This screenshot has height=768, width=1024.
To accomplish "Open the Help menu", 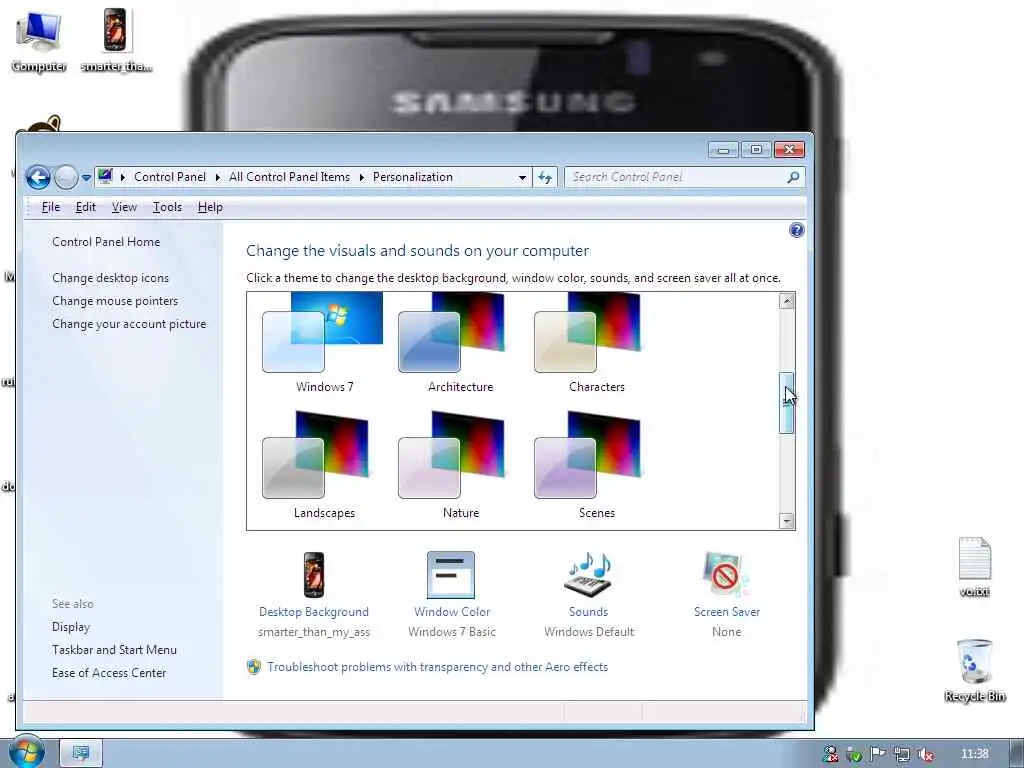I will 210,207.
